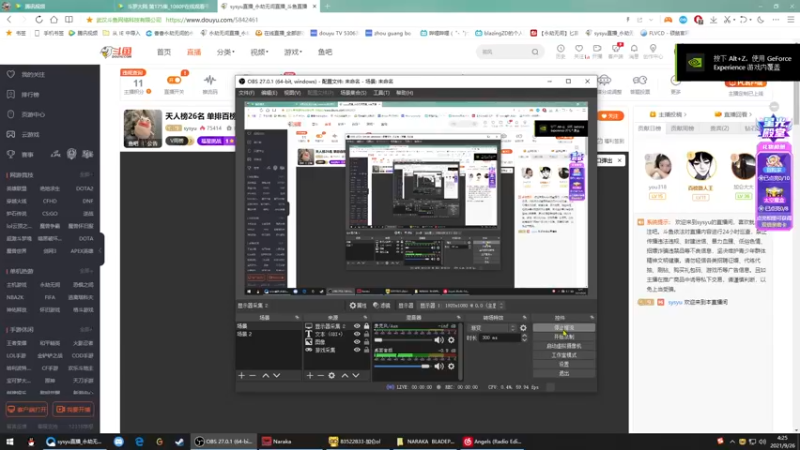This screenshot has height=450, width=800.
Task: Open desktop audio channel settings gear
Action: coord(451,366)
